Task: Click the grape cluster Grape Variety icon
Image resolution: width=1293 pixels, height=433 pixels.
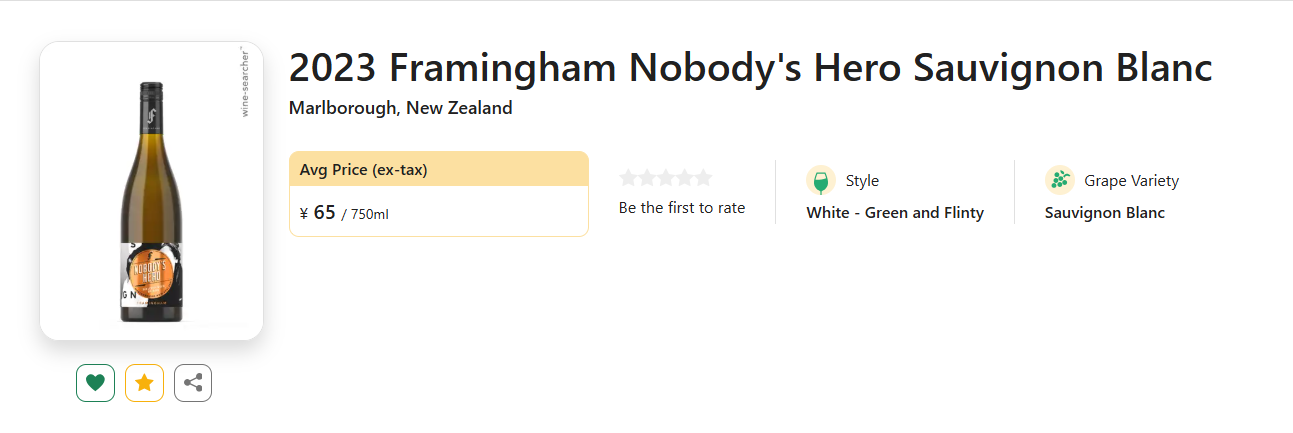Action: point(1060,181)
